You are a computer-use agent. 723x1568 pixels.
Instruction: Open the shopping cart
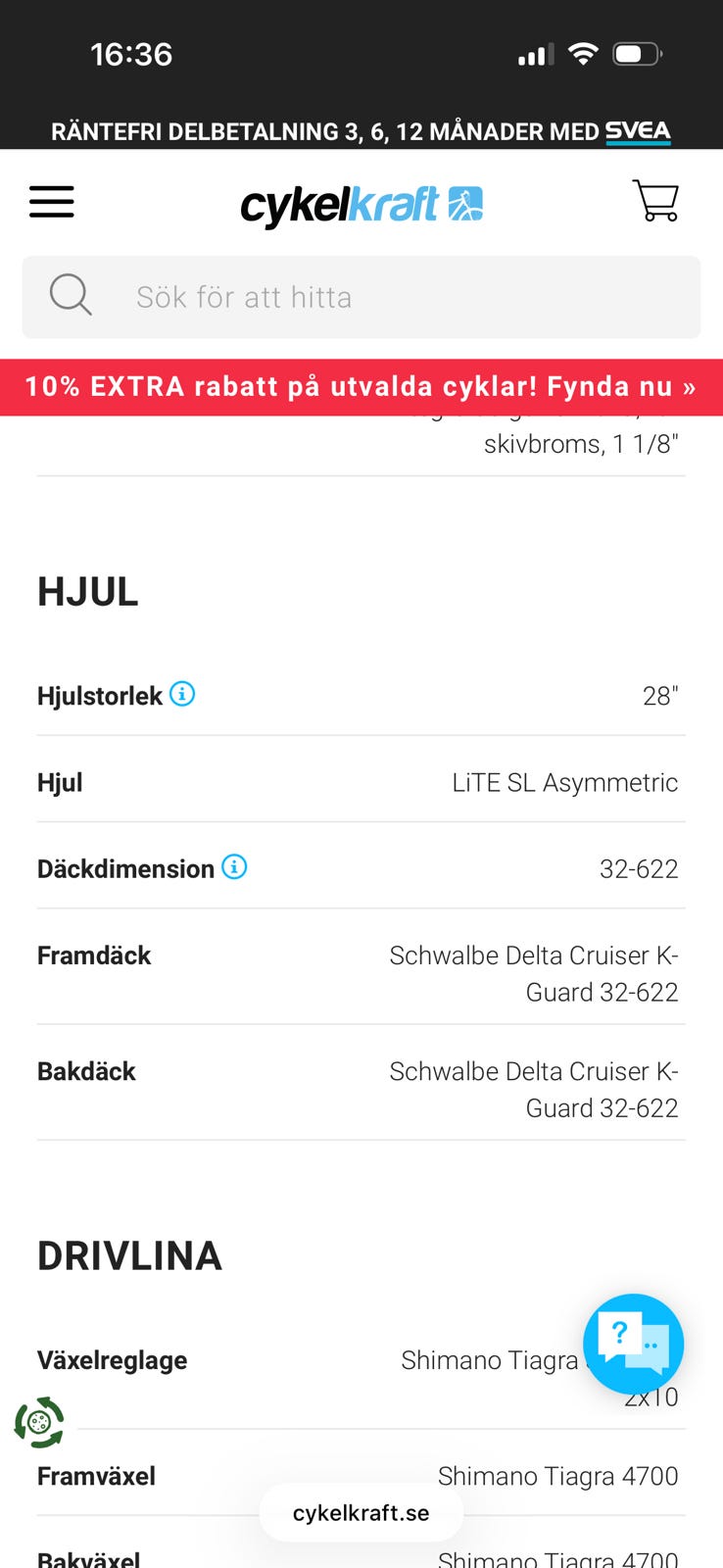(655, 201)
